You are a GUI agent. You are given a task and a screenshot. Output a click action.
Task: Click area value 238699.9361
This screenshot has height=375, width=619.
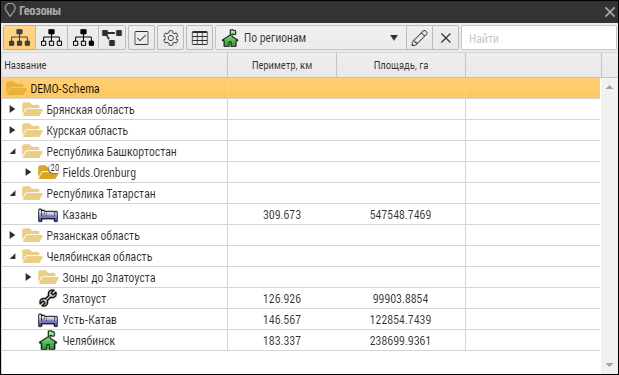click(401, 341)
